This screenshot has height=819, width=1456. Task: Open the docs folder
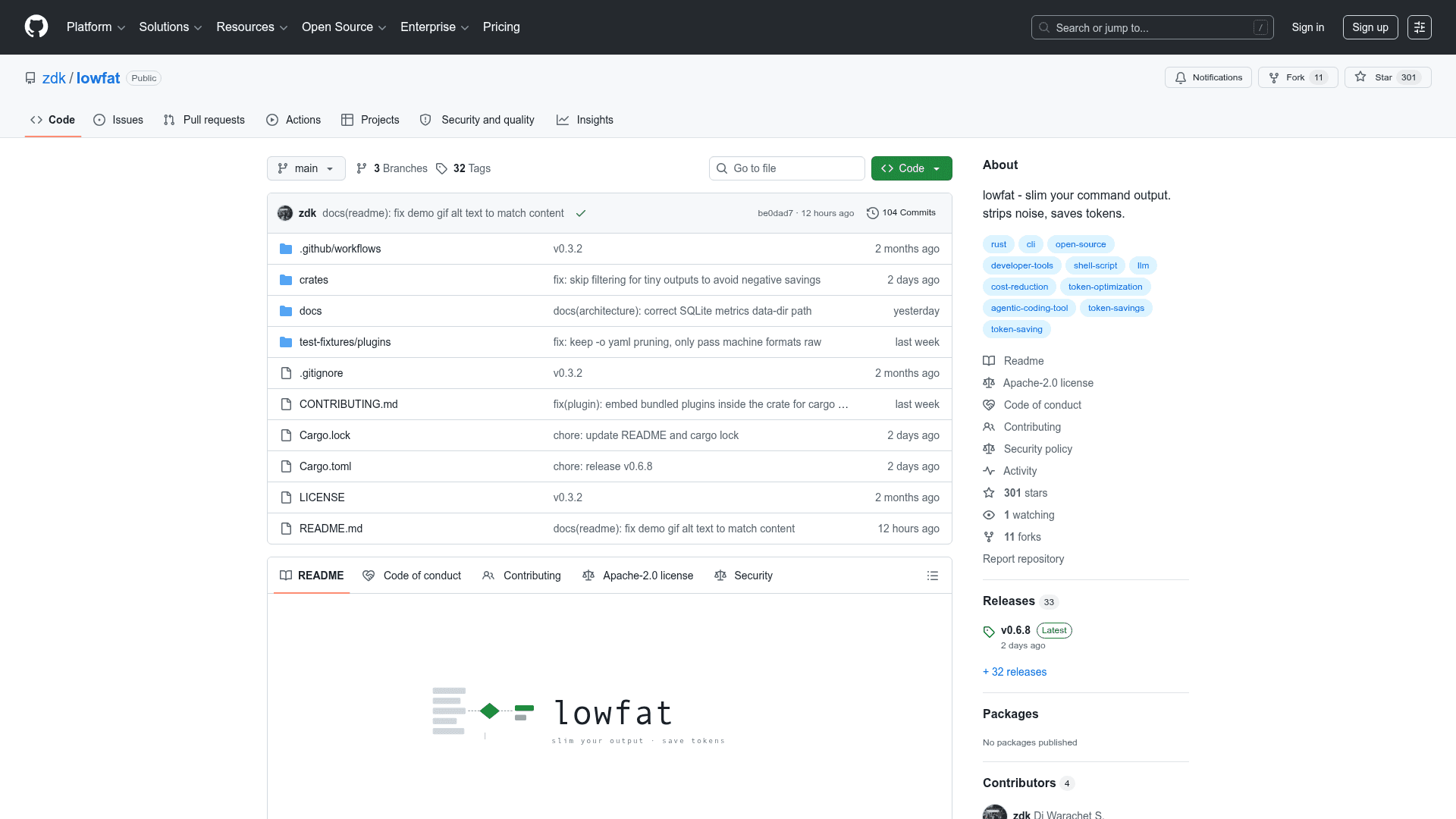coord(310,311)
